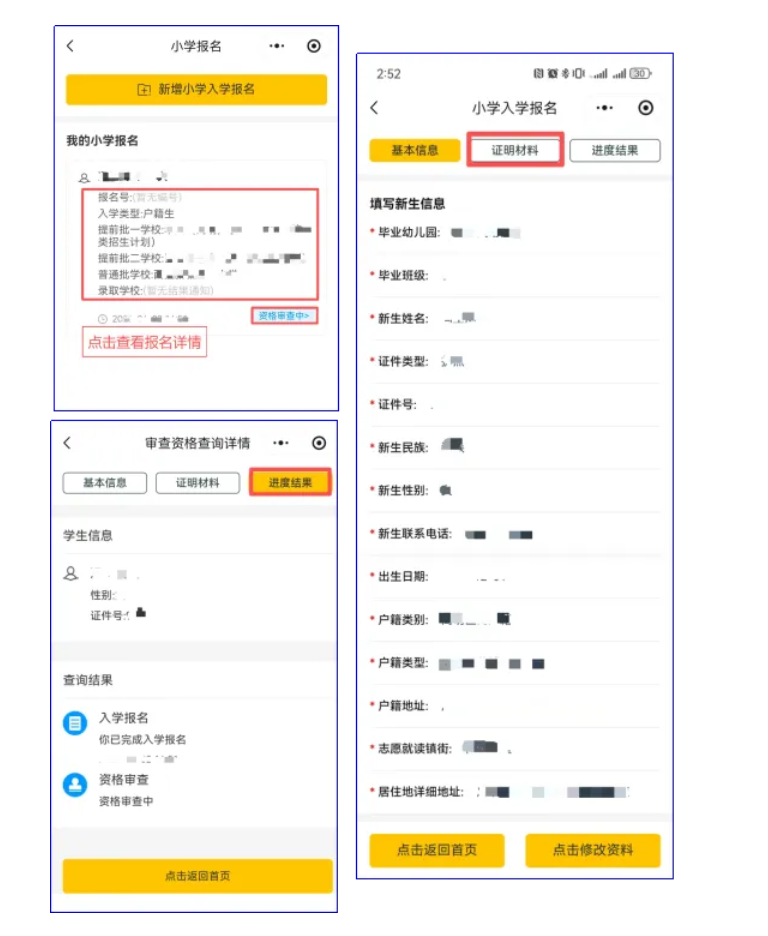
Task: Open 进度结果 tab on 小学入学报名 screen
Action: coord(615,151)
